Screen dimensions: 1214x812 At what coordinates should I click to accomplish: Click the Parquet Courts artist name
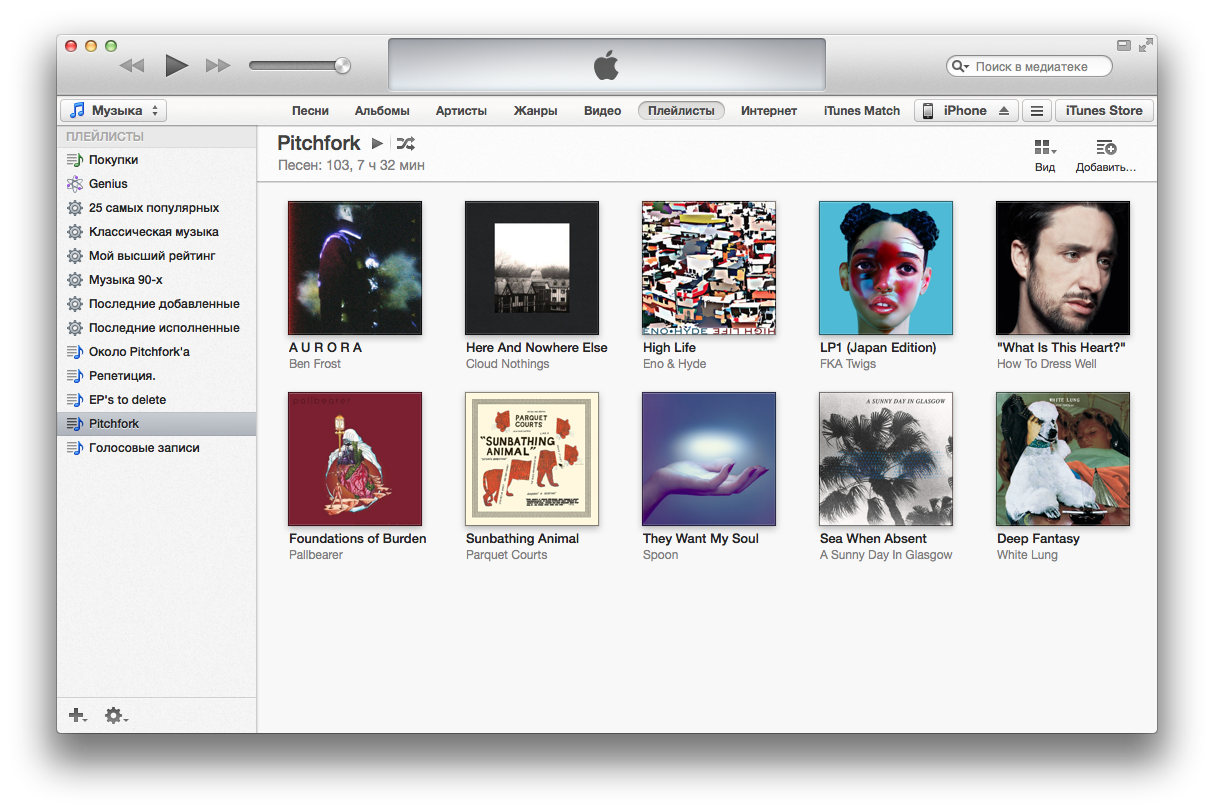point(506,555)
